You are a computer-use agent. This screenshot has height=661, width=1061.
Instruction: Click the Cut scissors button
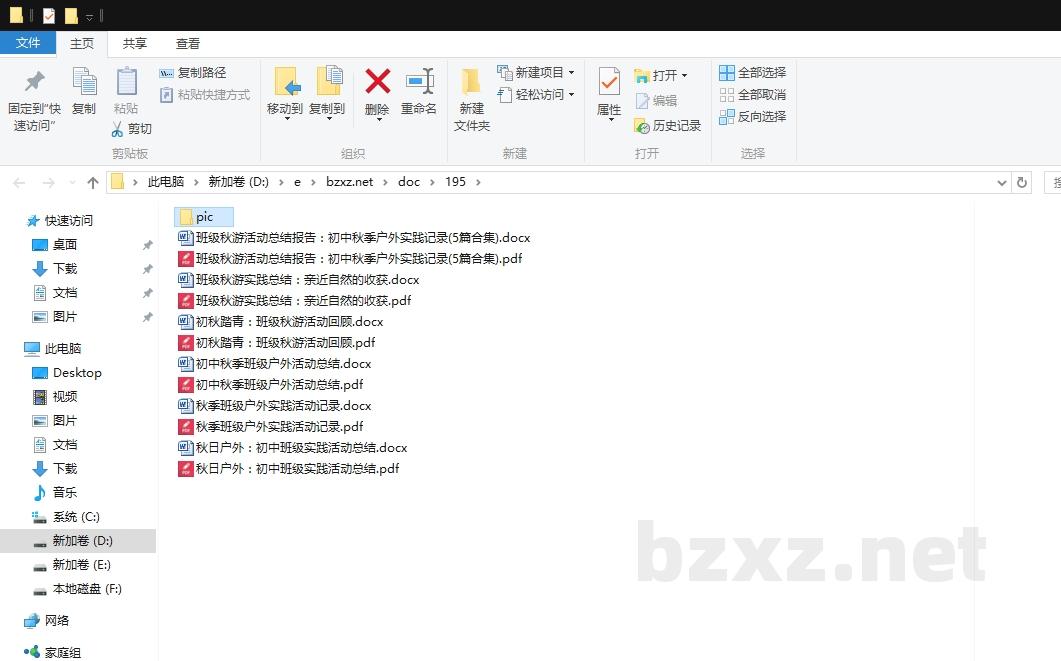coord(131,129)
